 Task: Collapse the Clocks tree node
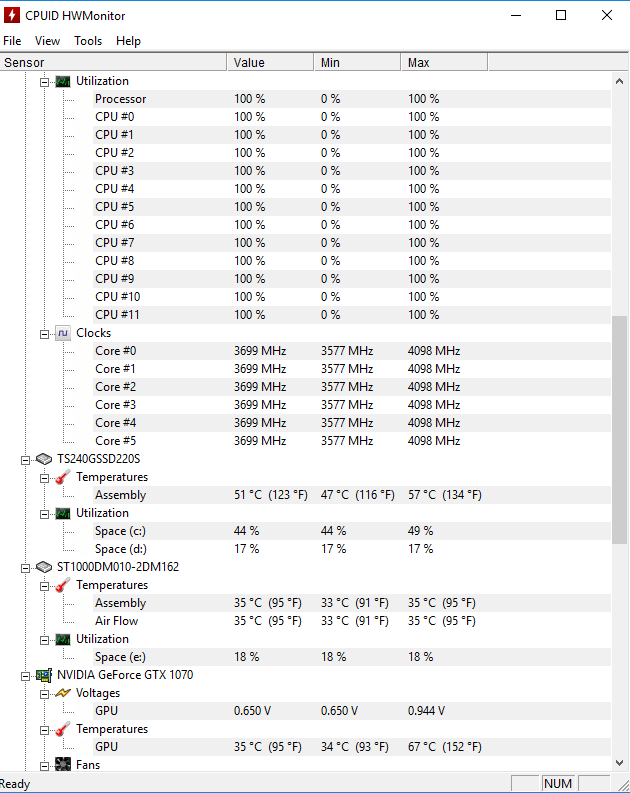click(45, 333)
